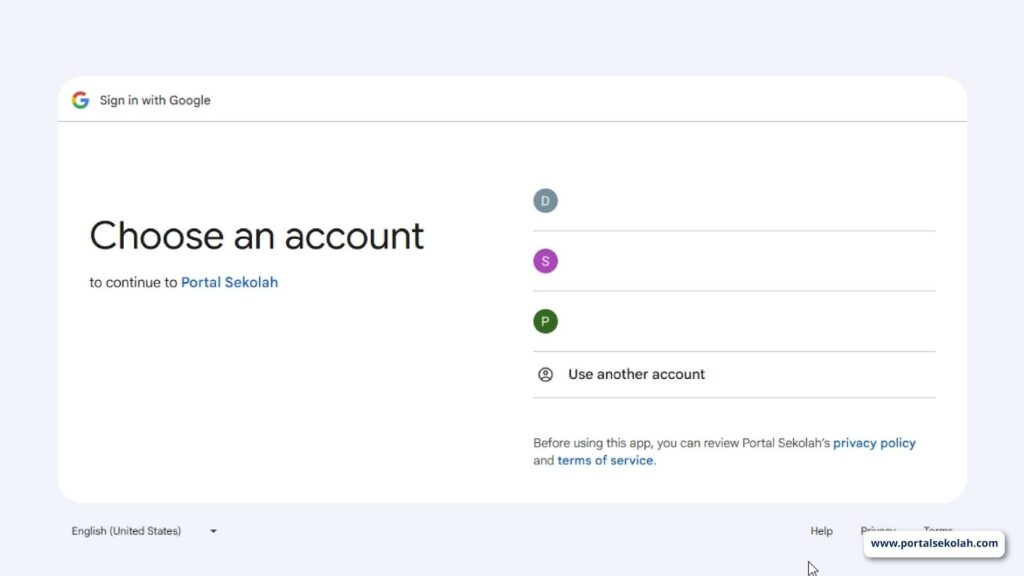Click the green "P" account avatar
This screenshot has width=1024, height=576.
pos(545,321)
